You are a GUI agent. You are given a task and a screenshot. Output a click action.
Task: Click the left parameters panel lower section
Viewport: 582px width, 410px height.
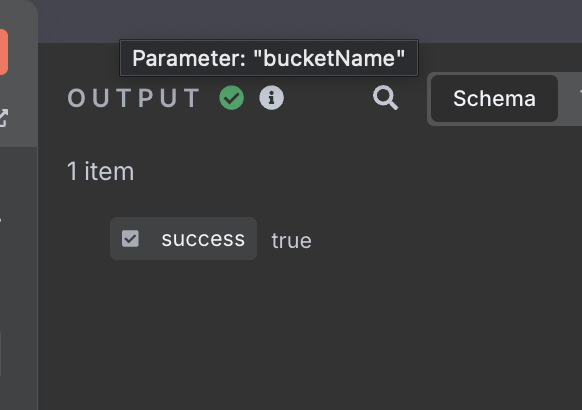coord(19,278)
